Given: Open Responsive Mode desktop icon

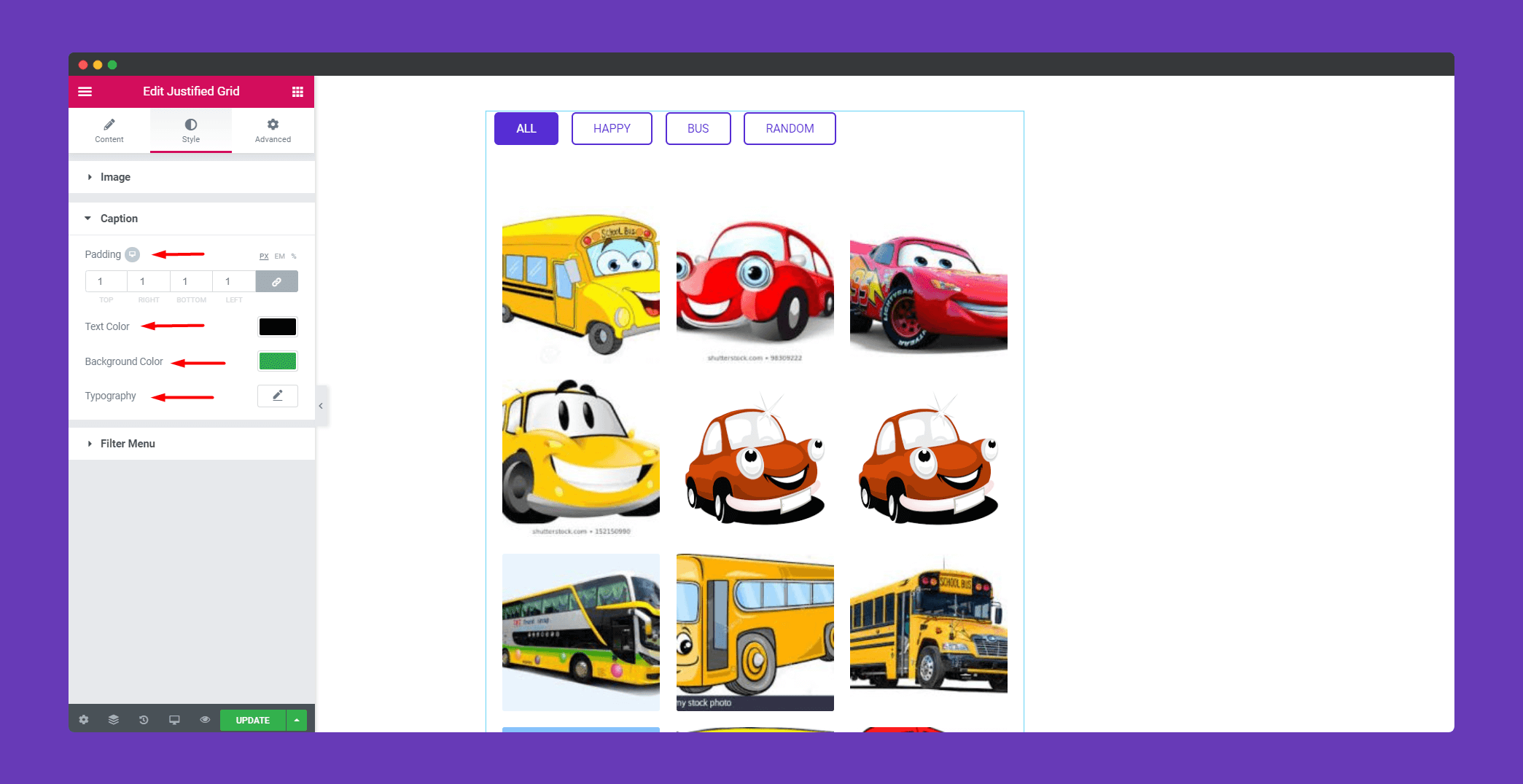Looking at the screenshot, I should 174,720.
